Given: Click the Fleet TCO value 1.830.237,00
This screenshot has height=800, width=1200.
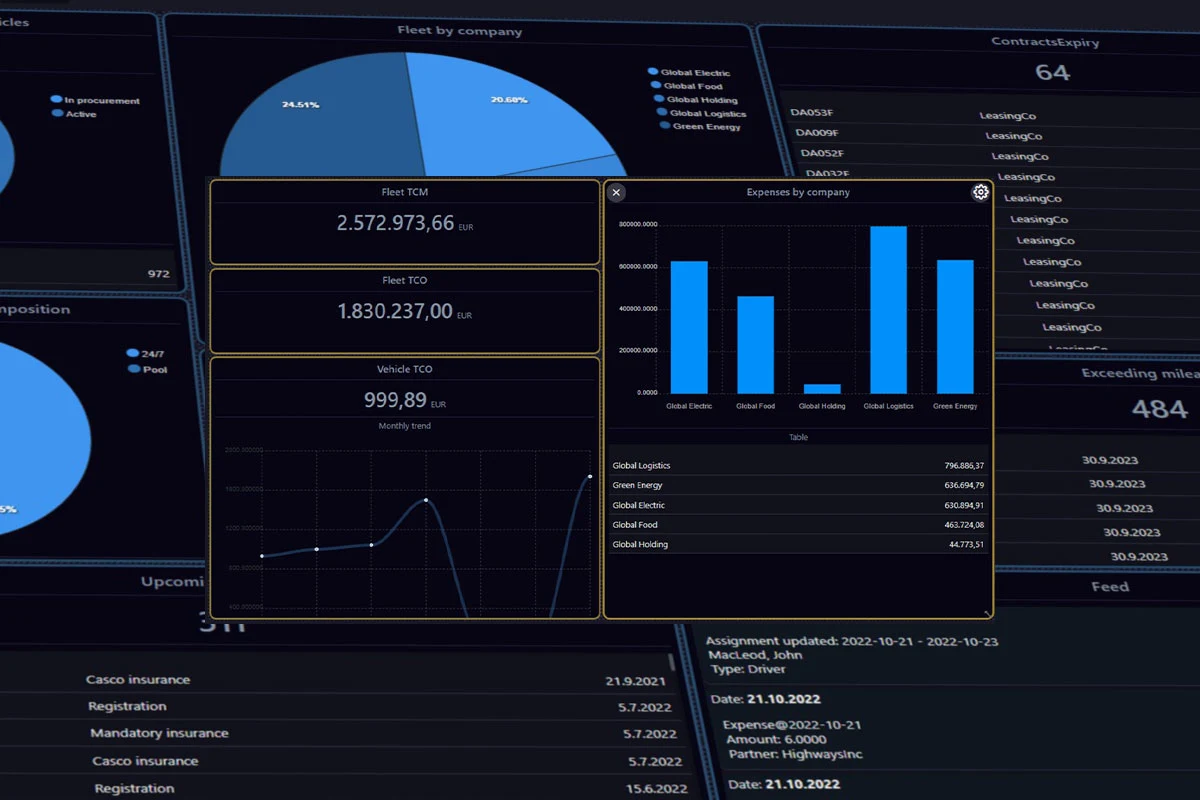Looking at the screenshot, I should [x=395, y=311].
